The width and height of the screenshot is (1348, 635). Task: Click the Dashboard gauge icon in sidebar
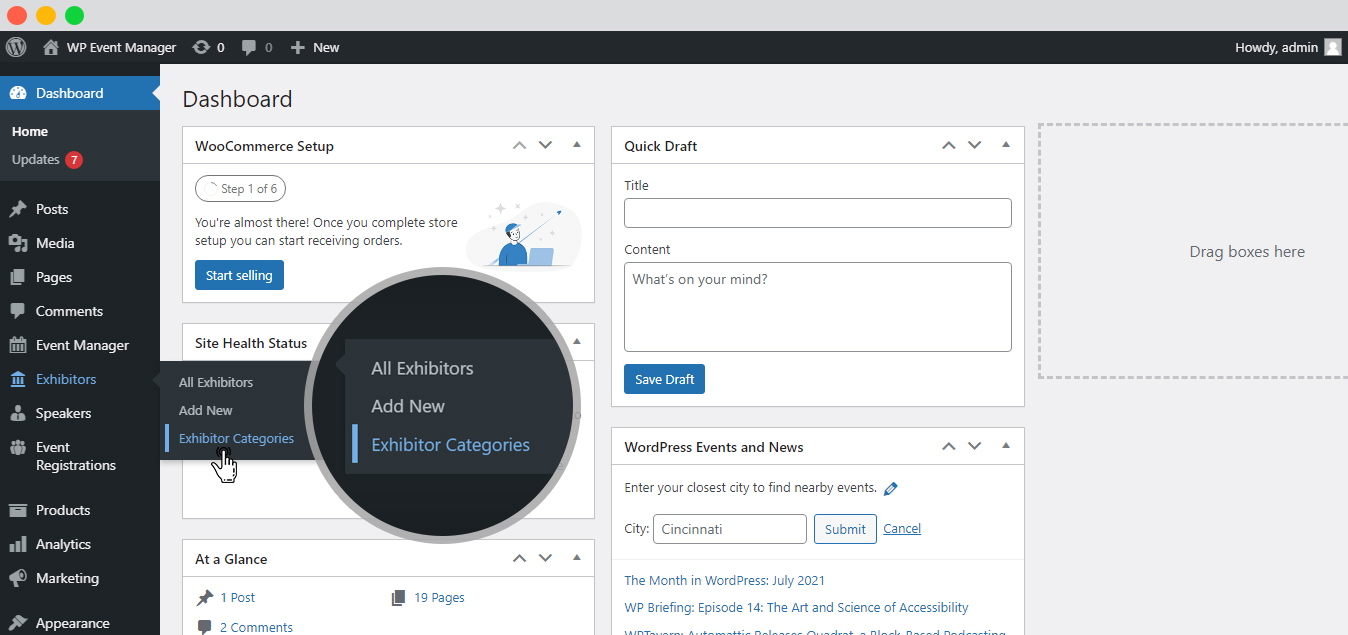pos(18,93)
